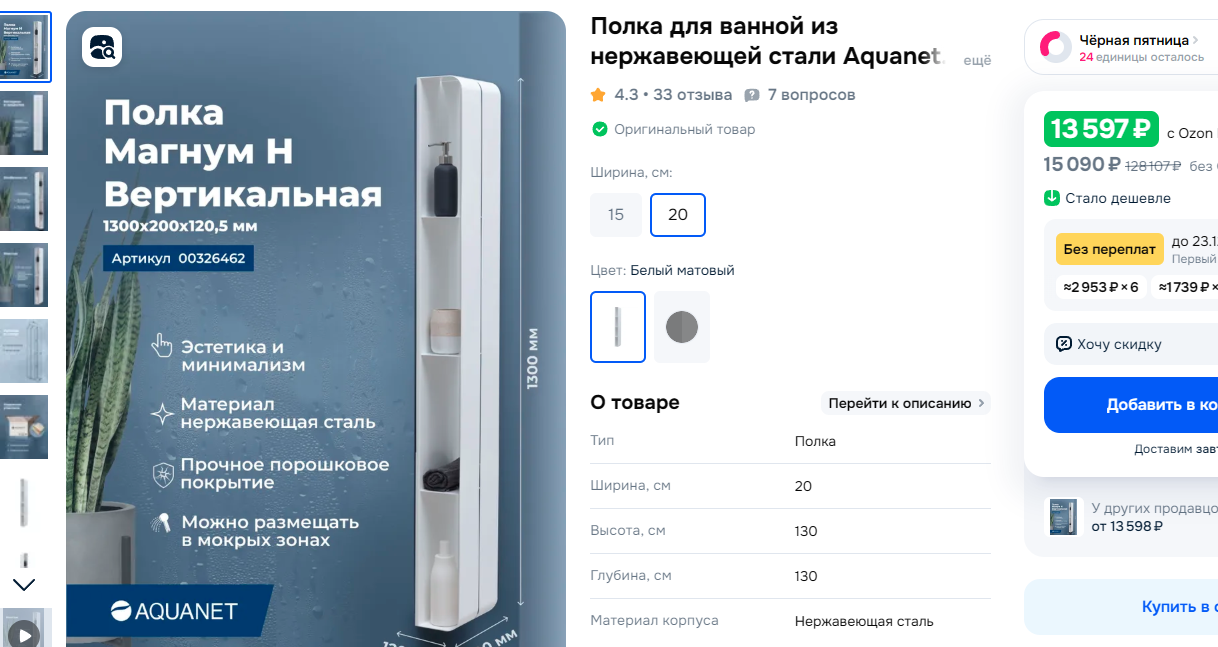Open the questions speech-bubble icon
Screen dimensions: 1218x647
pyautogui.click(x=752, y=95)
